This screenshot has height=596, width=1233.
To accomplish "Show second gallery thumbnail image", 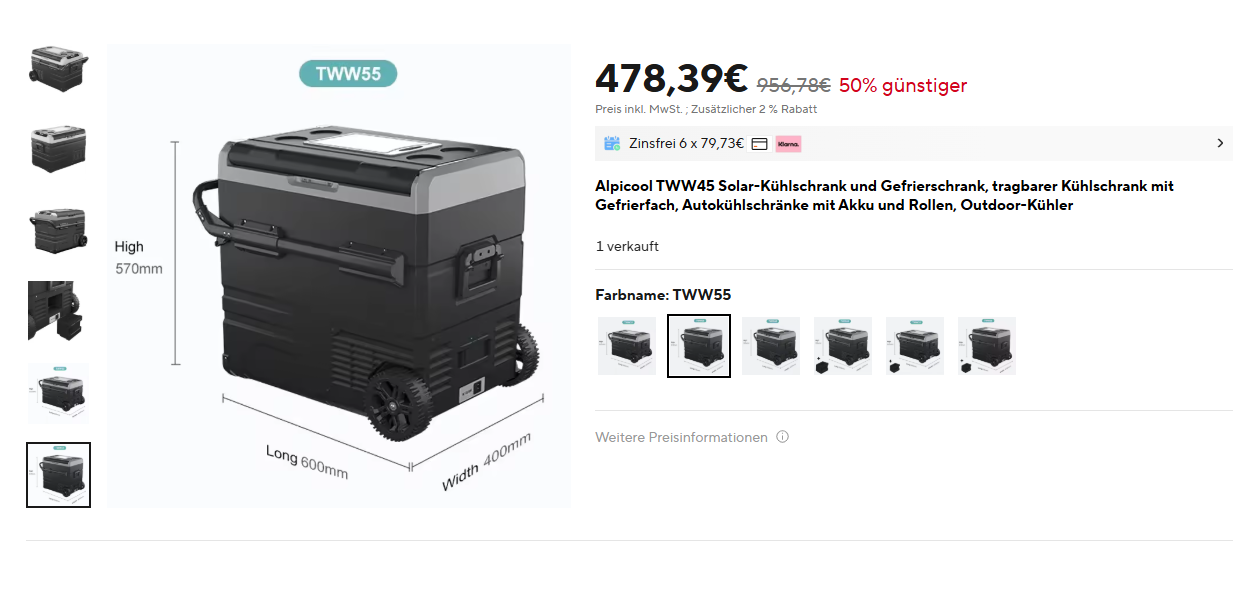I will pyautogui.click(x=58, y=147).
